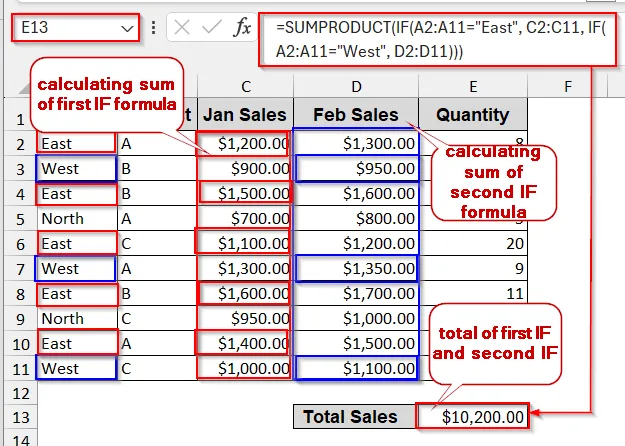
Task: Click Feb Sales cell $1,600.00
Action: click(x=356, y=194)
